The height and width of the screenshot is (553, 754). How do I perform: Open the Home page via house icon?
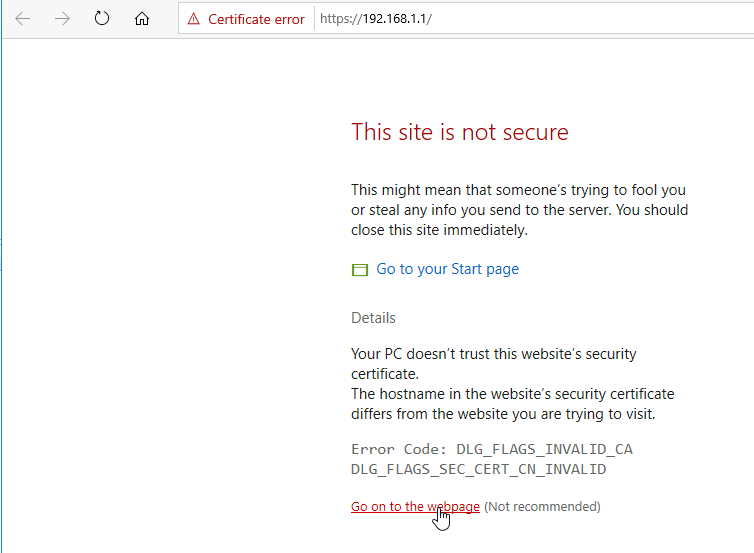142,19
